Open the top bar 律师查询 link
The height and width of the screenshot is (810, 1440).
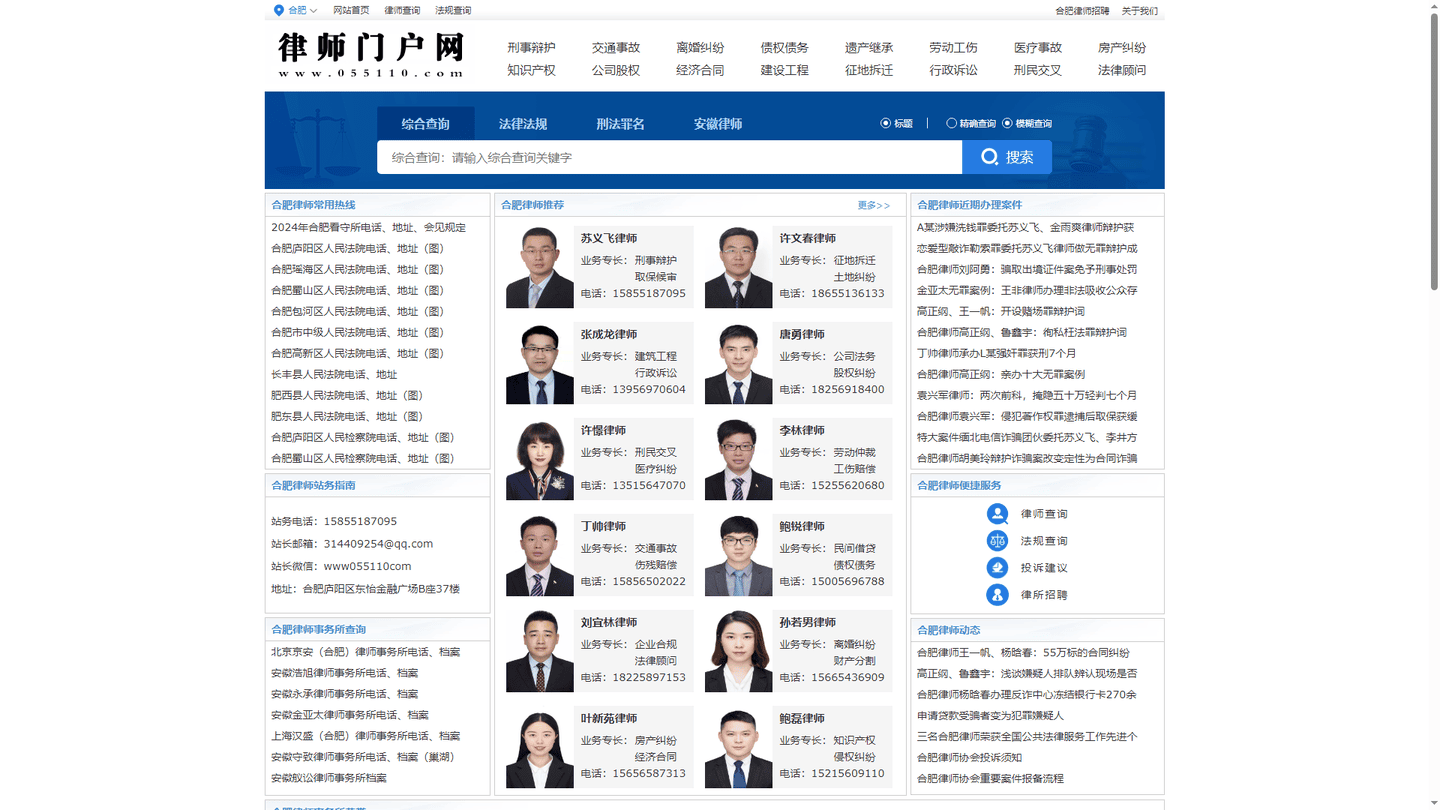402,11
